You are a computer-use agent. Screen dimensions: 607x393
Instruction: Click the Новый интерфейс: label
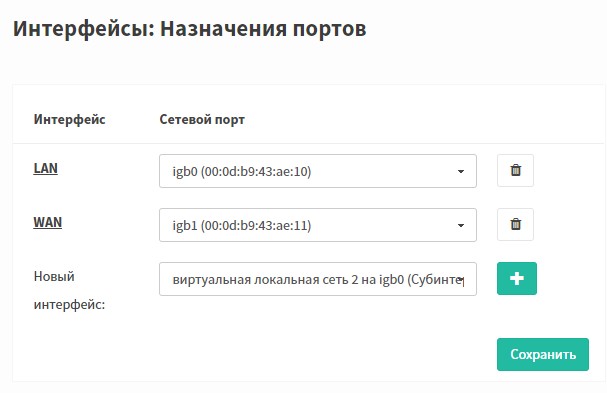tap(69, 290)
